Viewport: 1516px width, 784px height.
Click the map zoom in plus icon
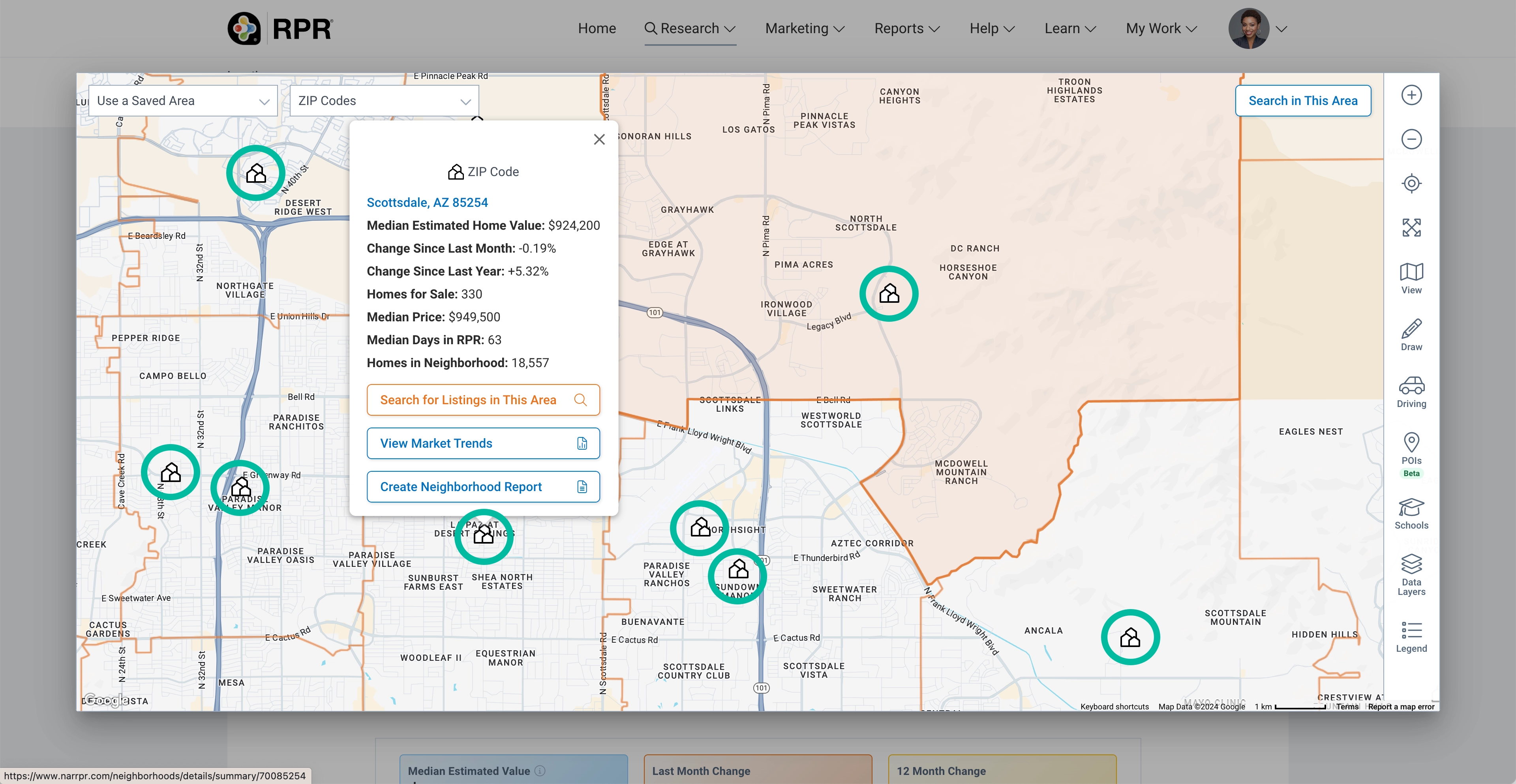(1411, 96)
